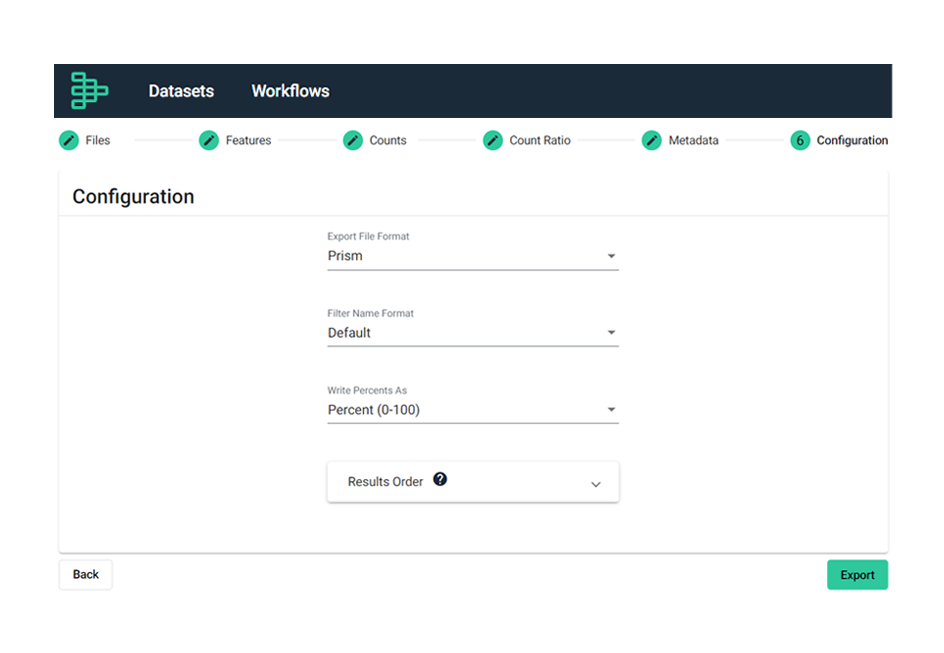Image resolution: width=944 pixels, height=653 pixels.
Task: Click the Results Order panel title text
Action: [385, 482]
